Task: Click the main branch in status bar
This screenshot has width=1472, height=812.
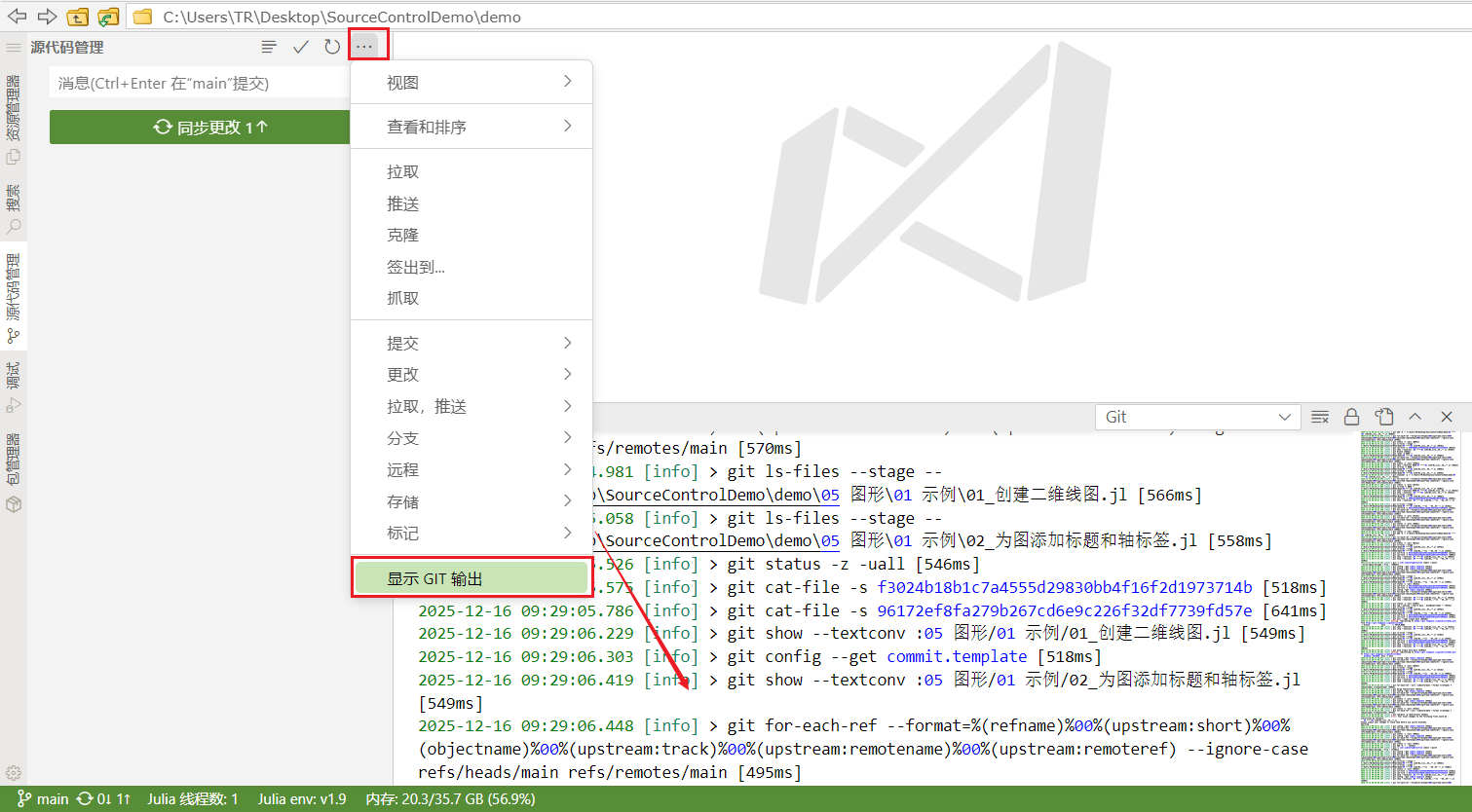Action: click(43, 799)
